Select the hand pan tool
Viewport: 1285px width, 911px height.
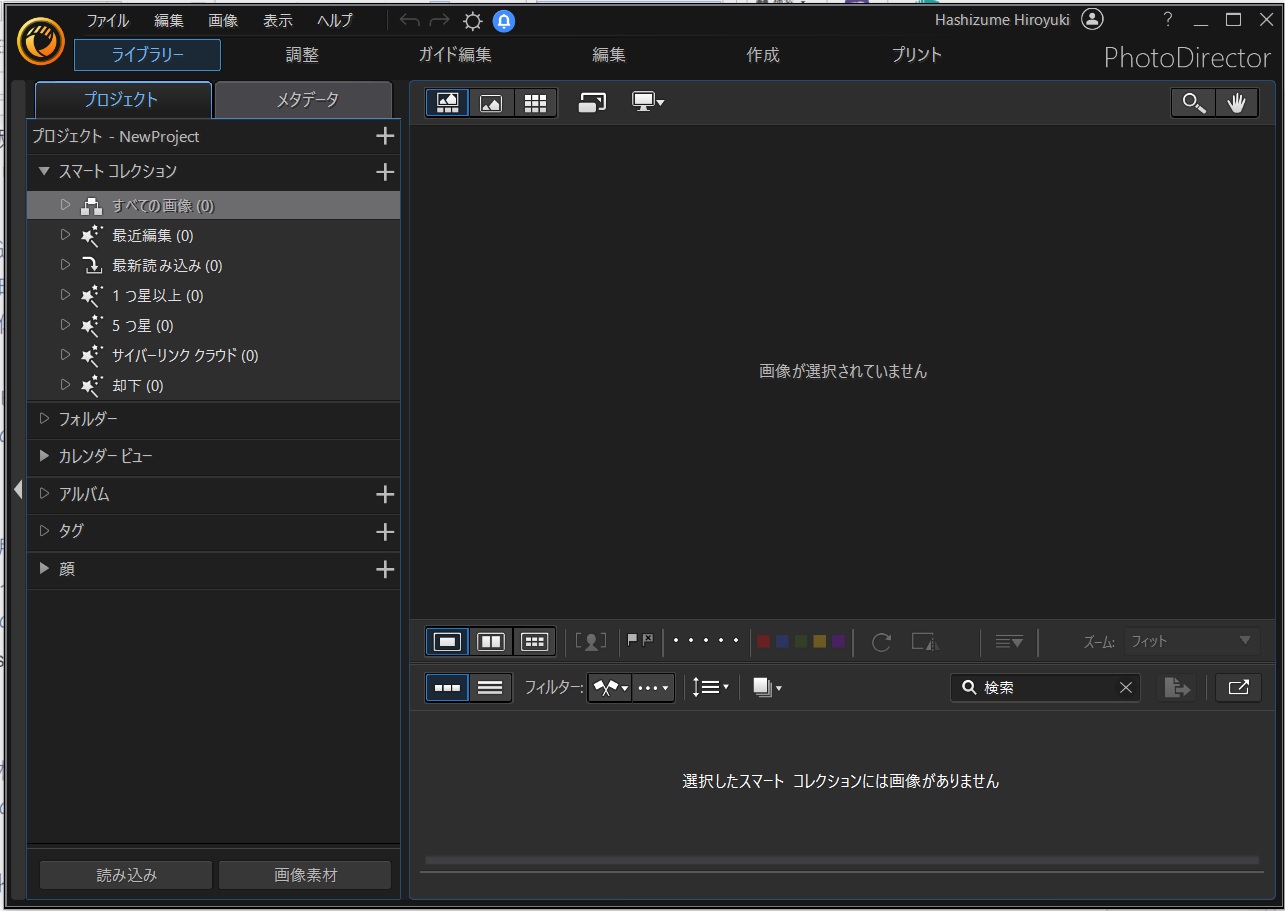[1237, 103]
